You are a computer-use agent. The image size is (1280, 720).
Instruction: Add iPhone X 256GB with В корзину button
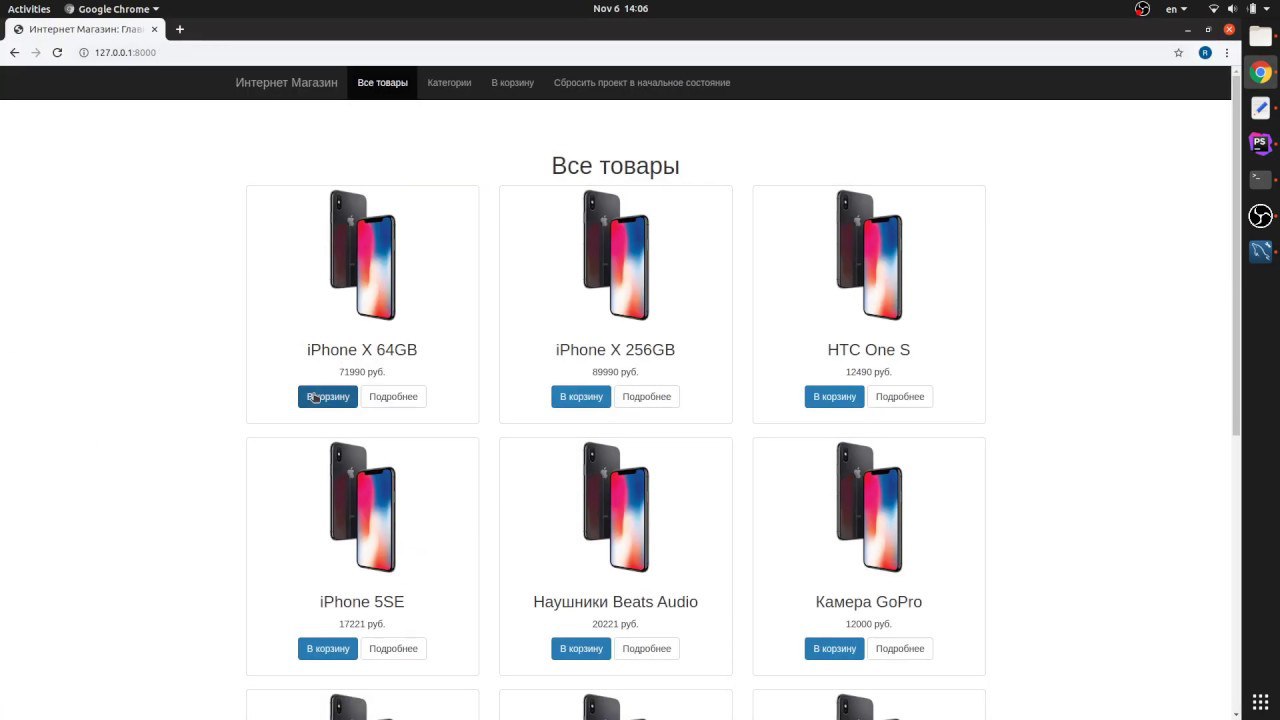pyautogui.click(x=581, y=397)
